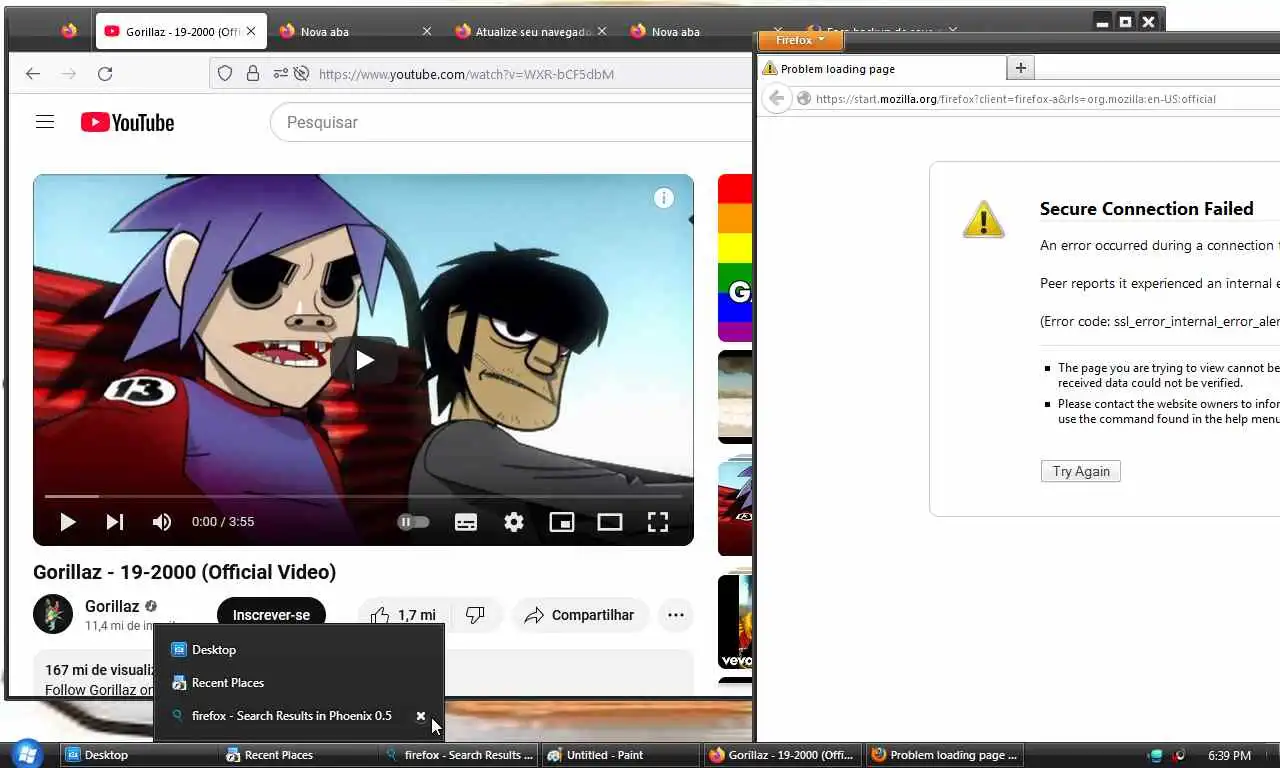Open a new tab in the old Firefox window
Screen dimensions: 1280x768
(x=1020, y=68)
